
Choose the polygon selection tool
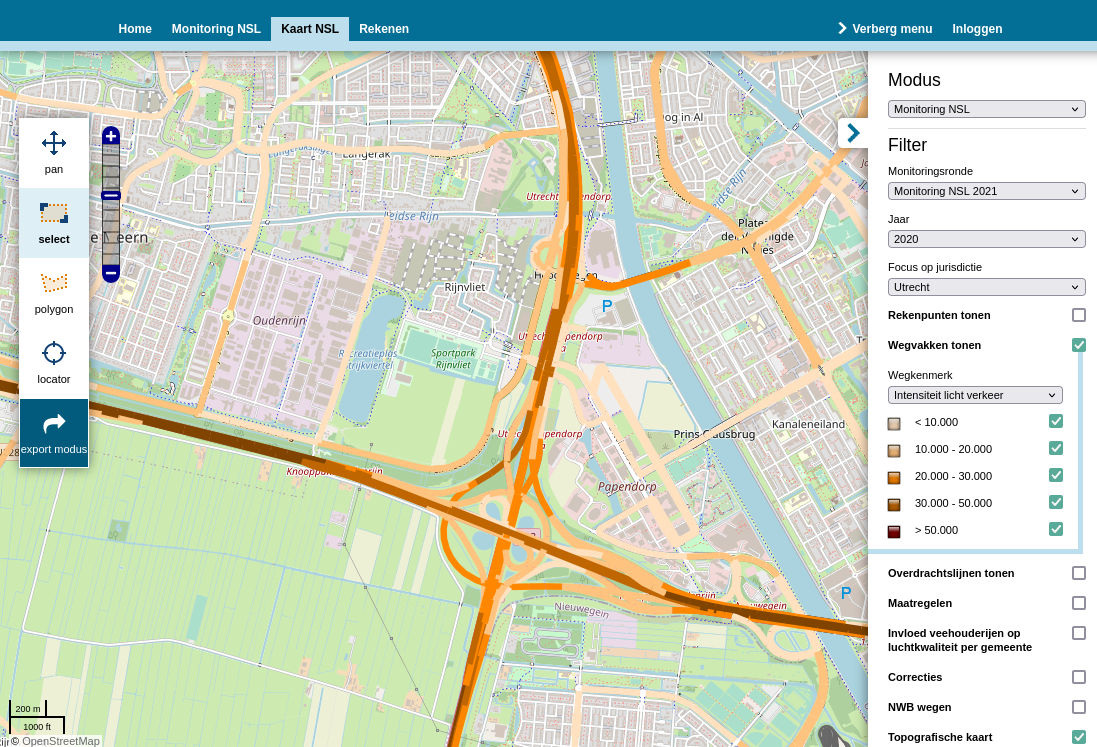pyautogui.click(x=54, y=292)
